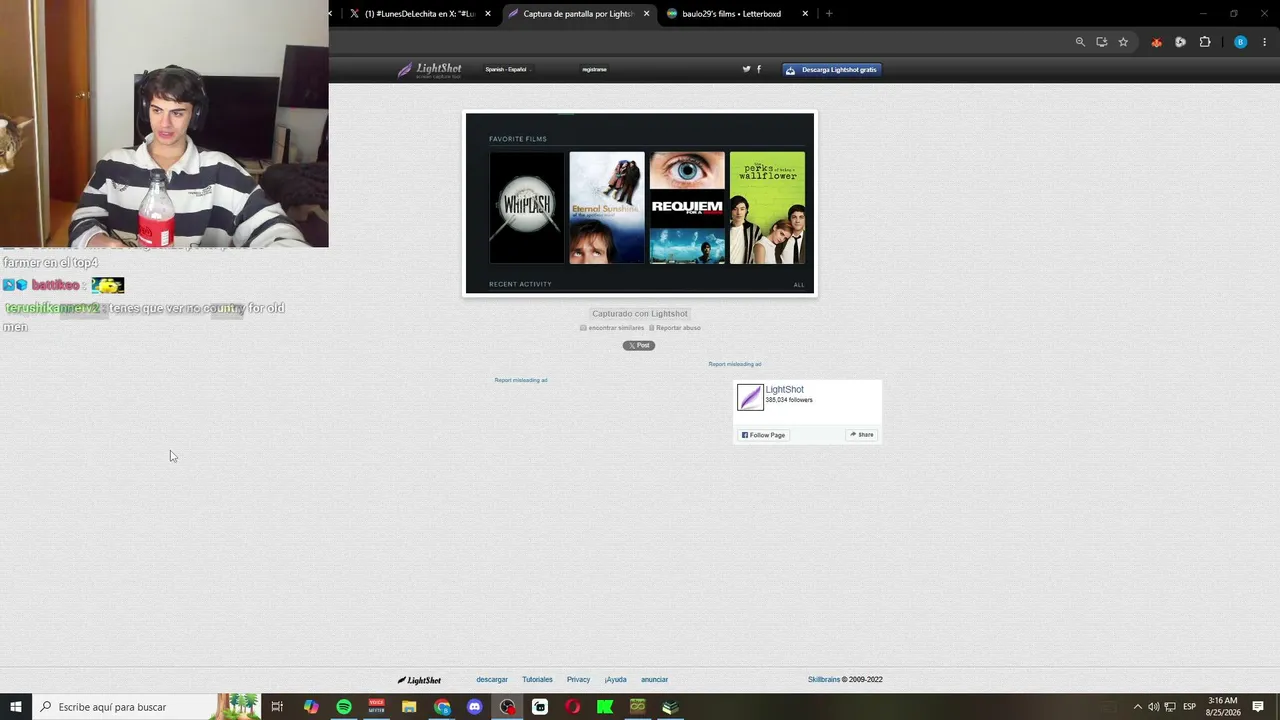Open LightShot's Facebook icon in header
The image size is (1280, 720).
coord(759,69)
